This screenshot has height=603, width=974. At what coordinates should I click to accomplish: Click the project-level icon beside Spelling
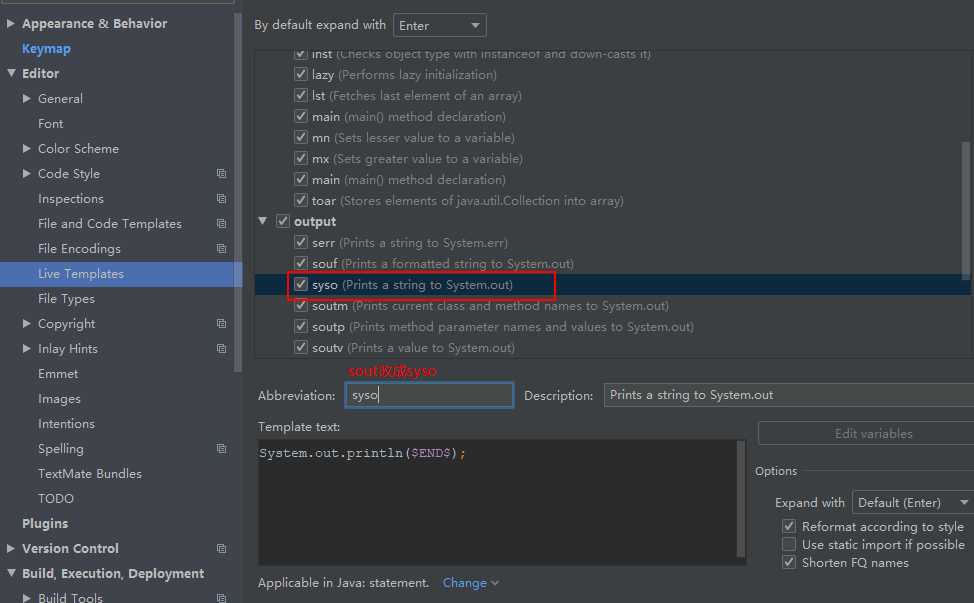tap(221, 448)
